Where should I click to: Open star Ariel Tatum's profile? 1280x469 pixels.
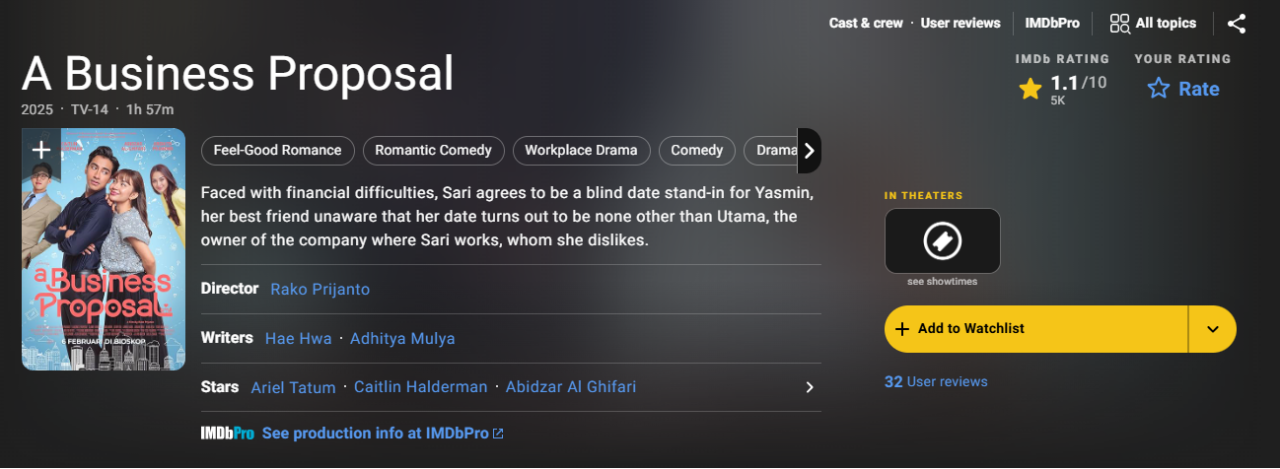pos(293,387)
